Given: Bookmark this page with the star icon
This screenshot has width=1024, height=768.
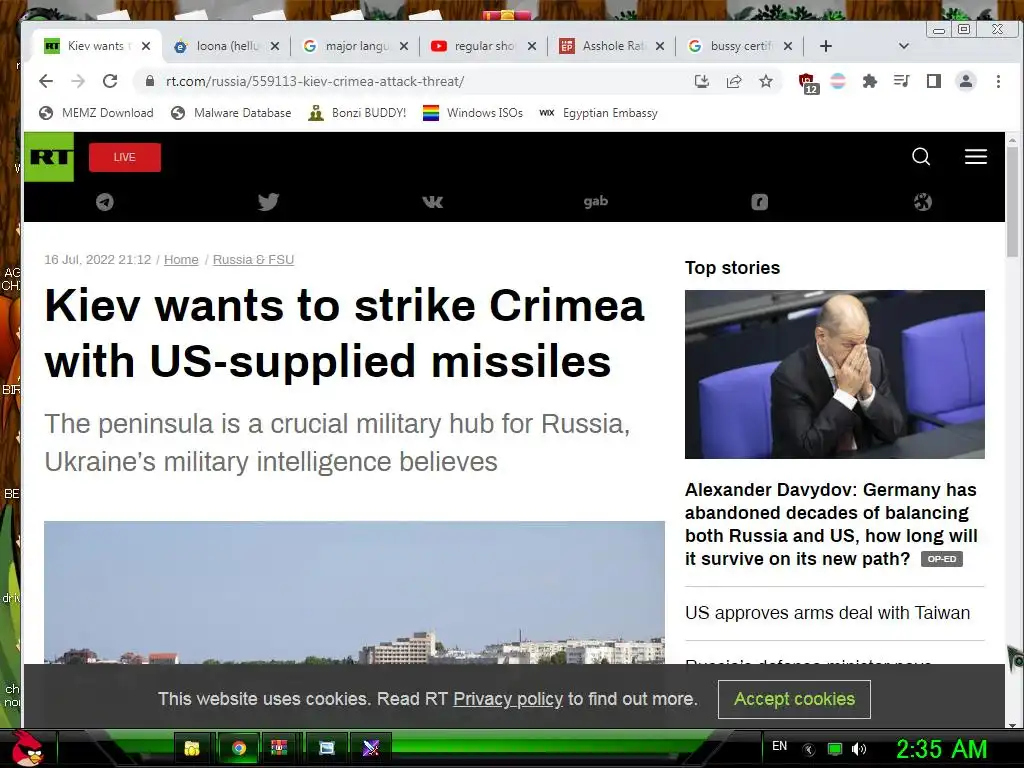Looking at the screenshot, I should click(x=766, y=81).
